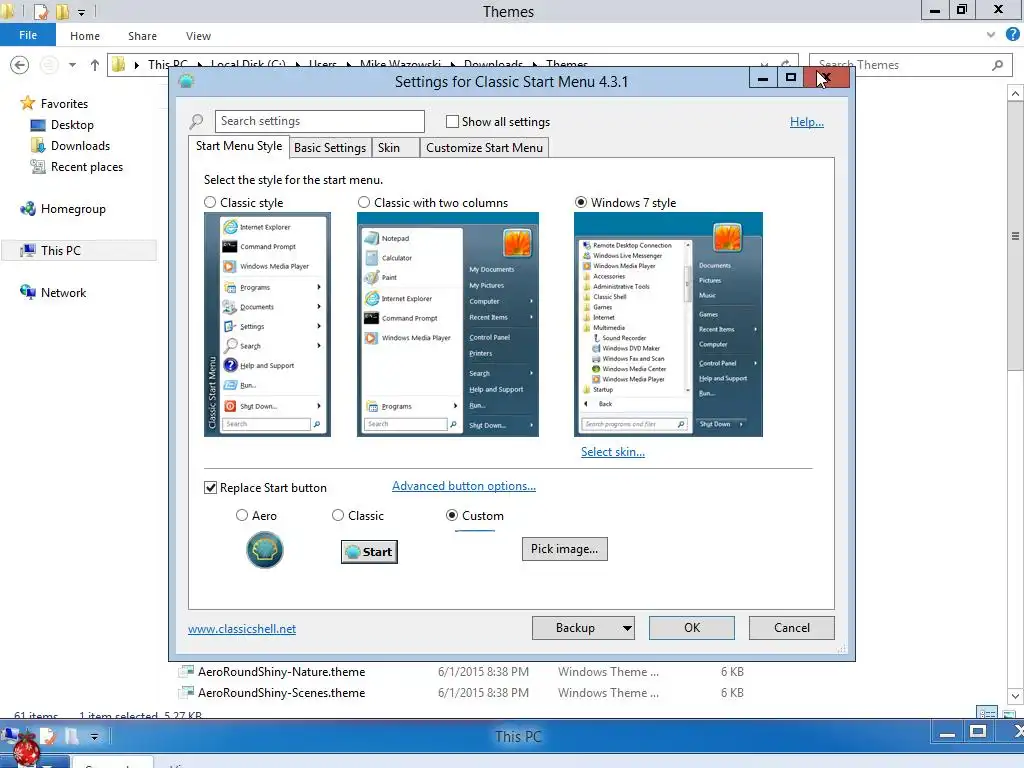
Task: Click the Favorites star icon
Action: coord(27,103)
